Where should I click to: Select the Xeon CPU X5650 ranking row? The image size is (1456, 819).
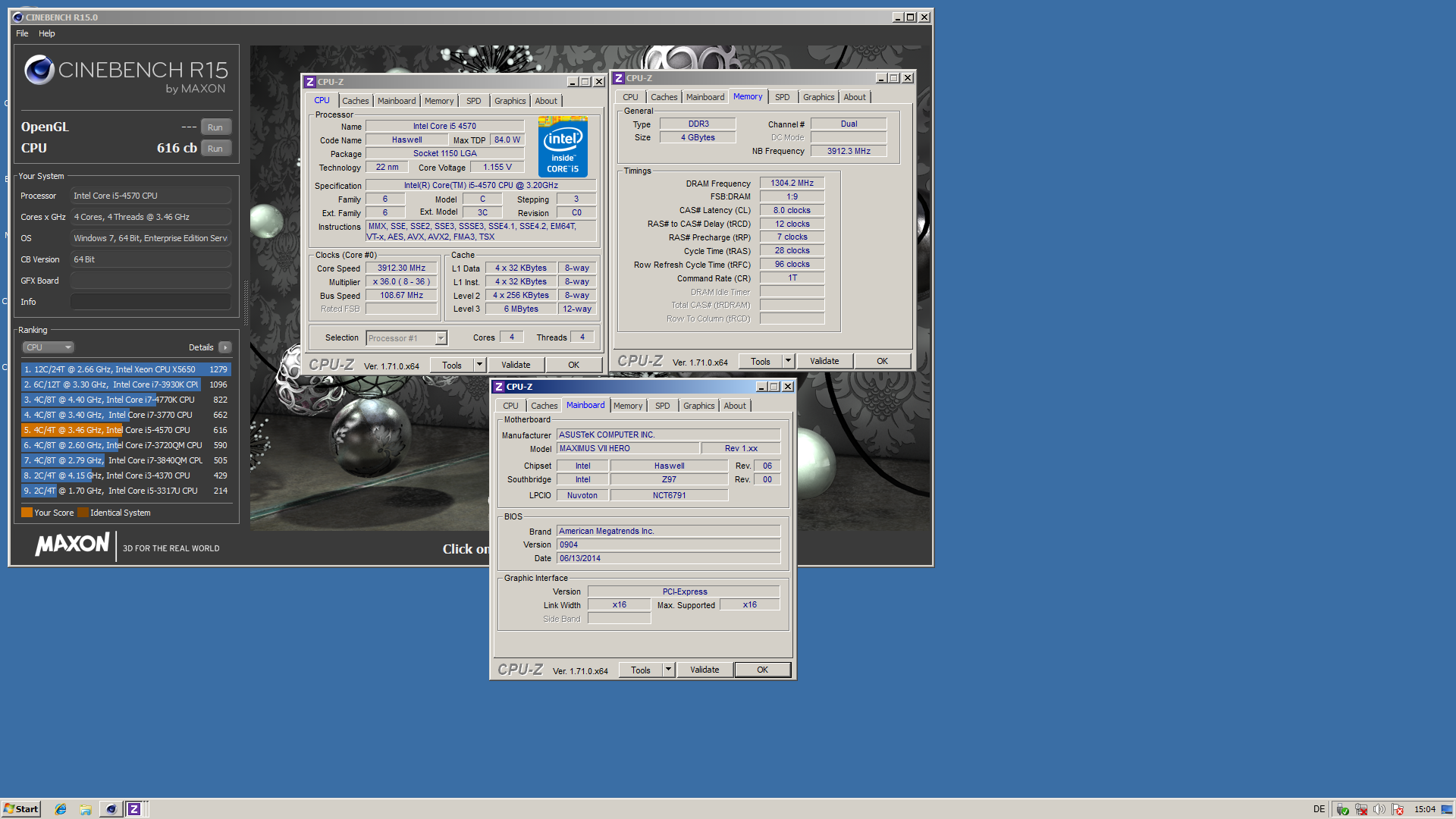tap(126, 369)
